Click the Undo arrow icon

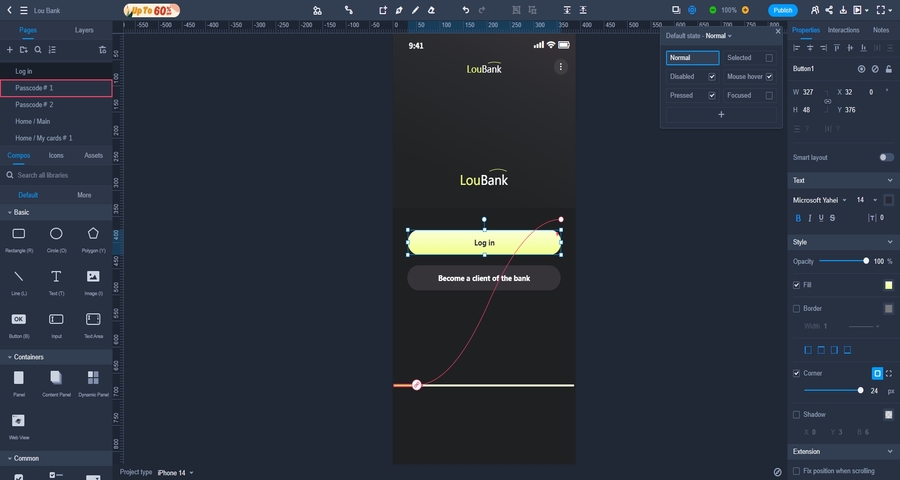(465, 10)
